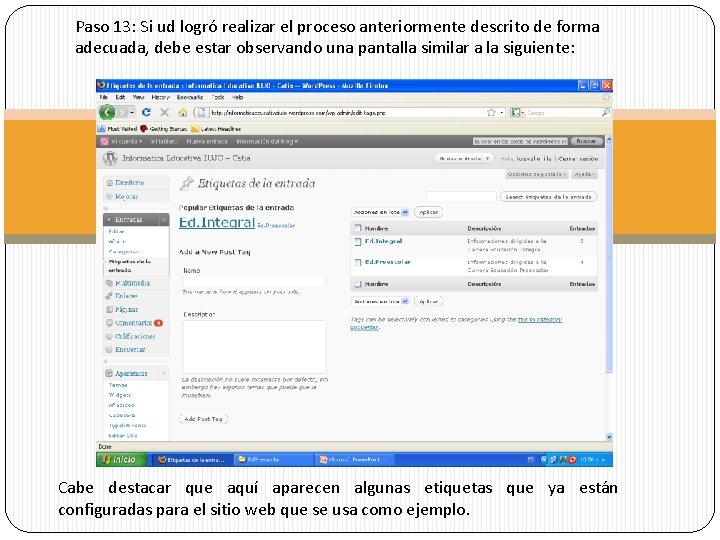Click the tag search text field
Screen dimensions: 720x540
[461, 197]
